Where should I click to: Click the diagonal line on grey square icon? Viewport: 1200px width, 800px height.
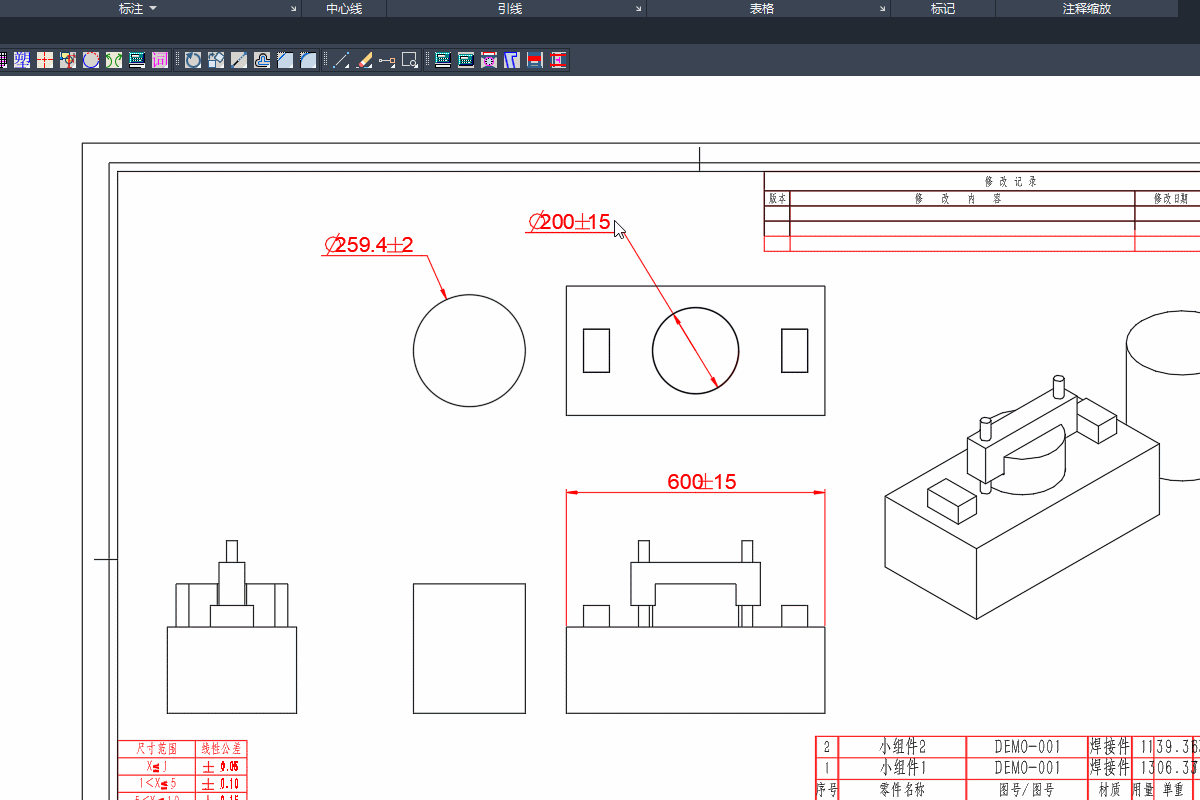239,60
